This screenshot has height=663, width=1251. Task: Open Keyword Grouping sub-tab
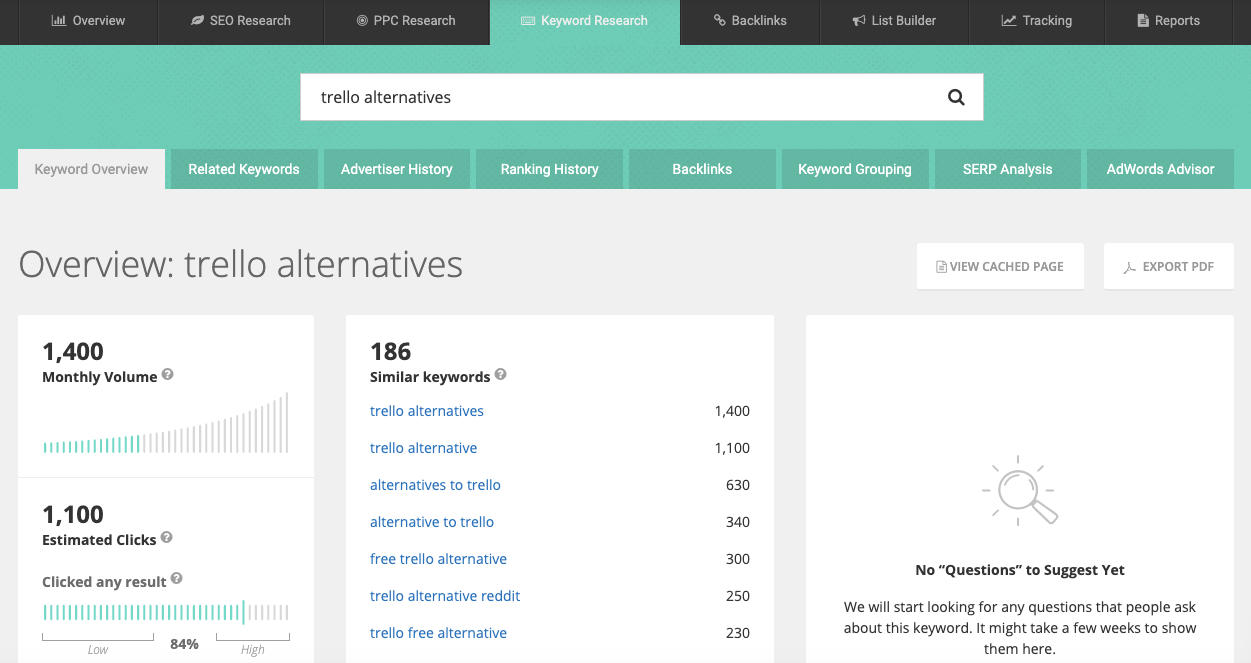coord(855,169)
